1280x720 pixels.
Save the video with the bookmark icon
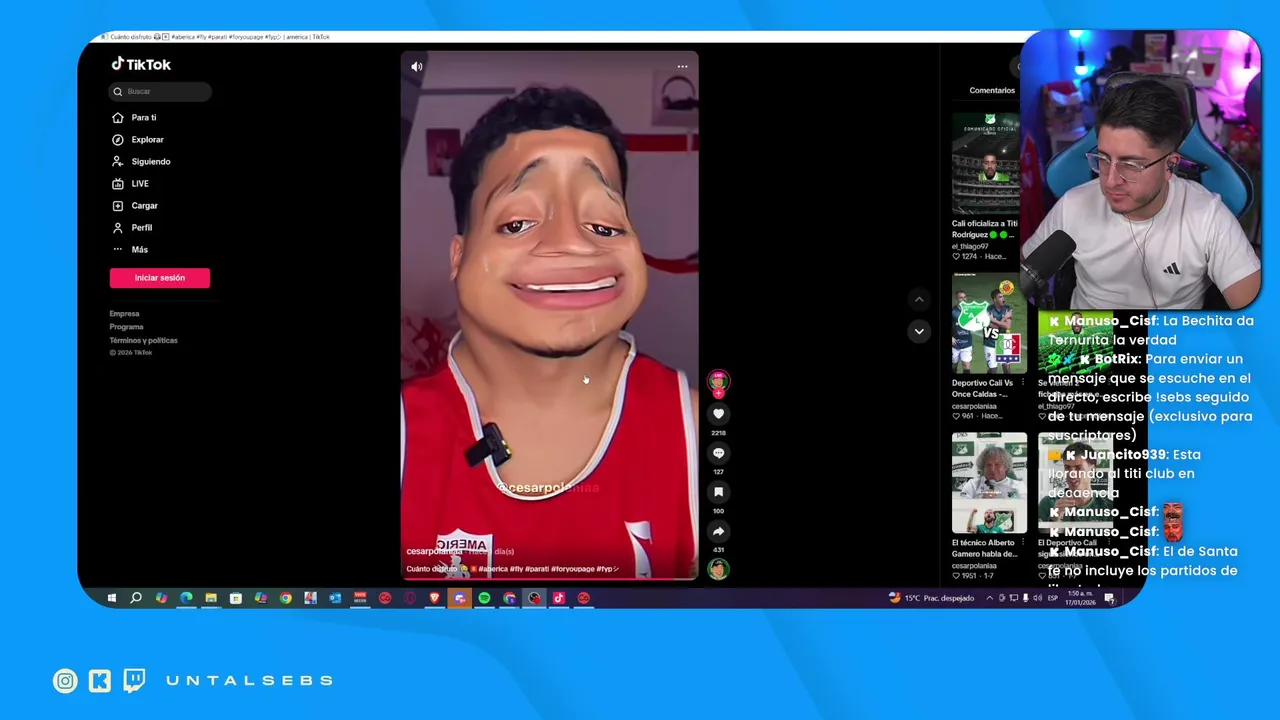coord(718,492)
